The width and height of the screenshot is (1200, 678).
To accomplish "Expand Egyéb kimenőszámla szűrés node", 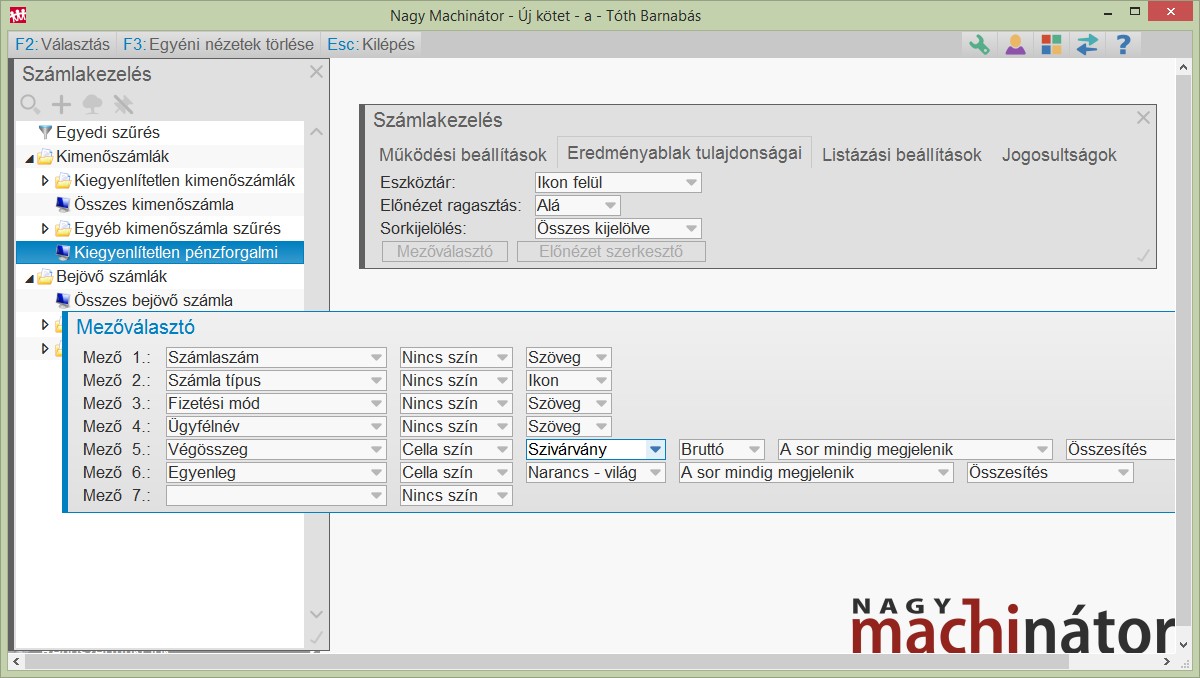I will [45, 229].
